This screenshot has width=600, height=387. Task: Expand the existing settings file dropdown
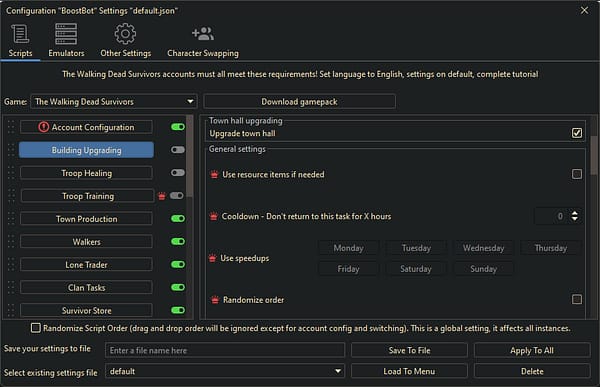click(x=225, y=371)
